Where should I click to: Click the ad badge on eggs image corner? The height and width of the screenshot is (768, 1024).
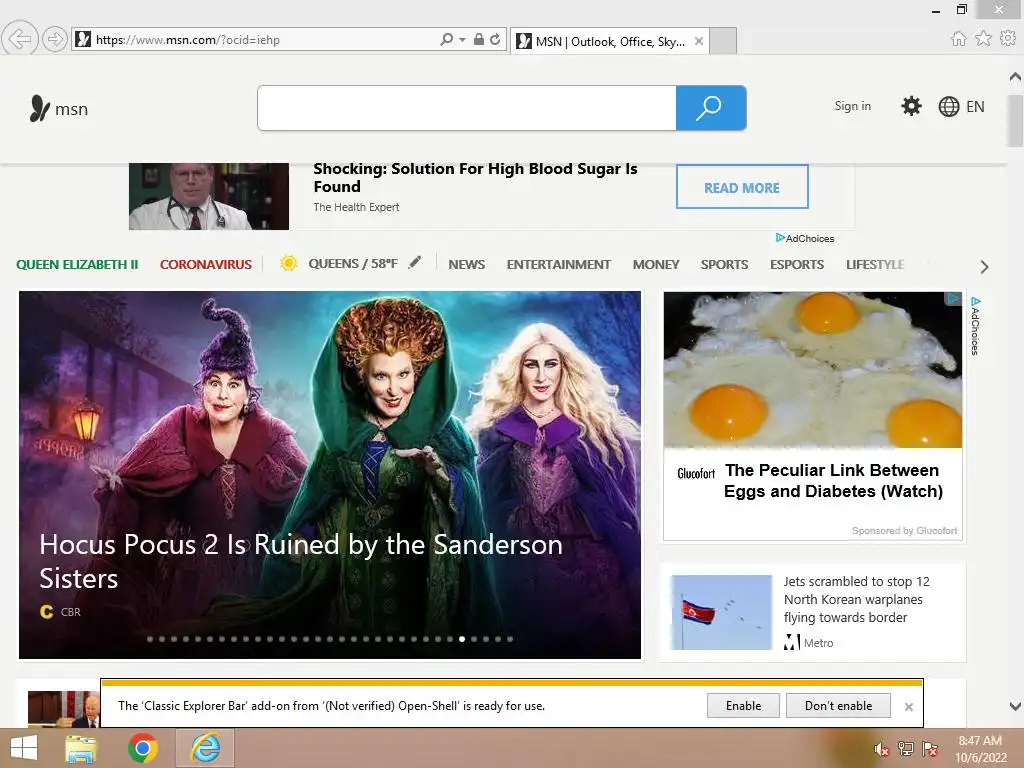(953, 298)
